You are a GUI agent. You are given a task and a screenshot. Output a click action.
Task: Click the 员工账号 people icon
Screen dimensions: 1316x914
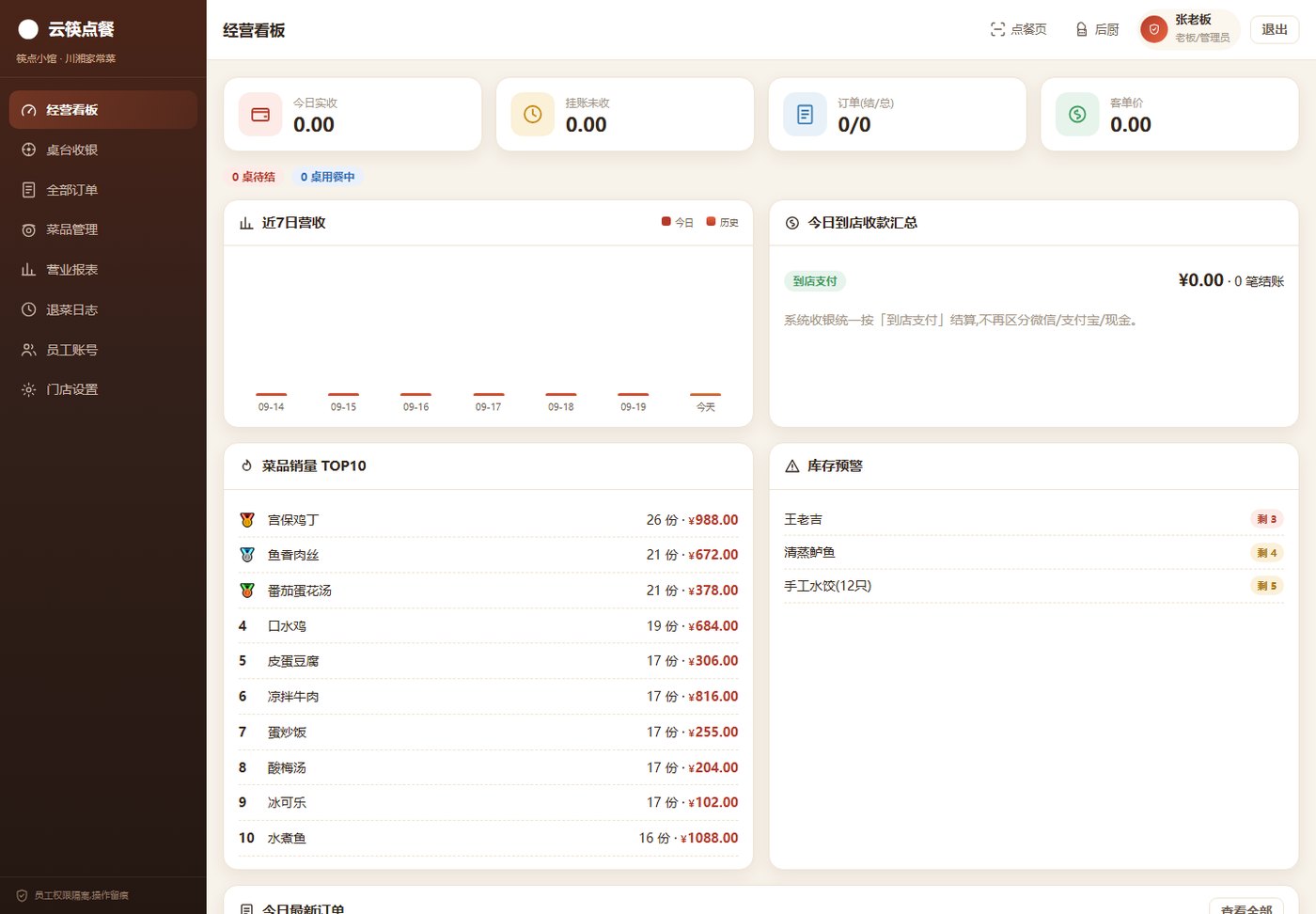pyautogui.click(x=28, y=350)
